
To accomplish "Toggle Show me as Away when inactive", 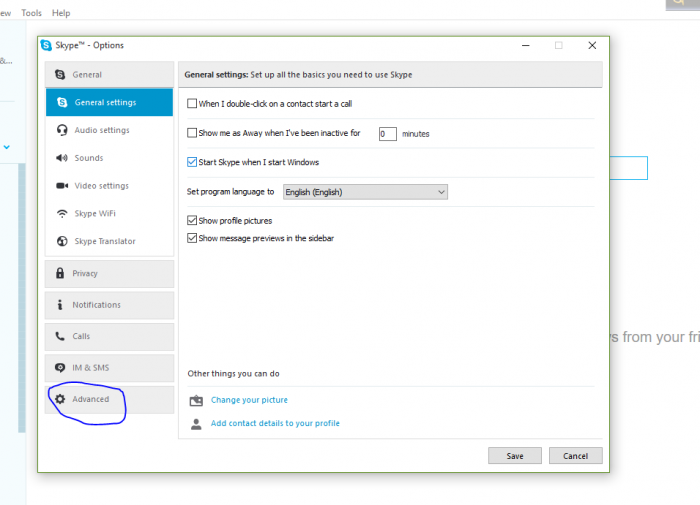I will tap(192, 133).
